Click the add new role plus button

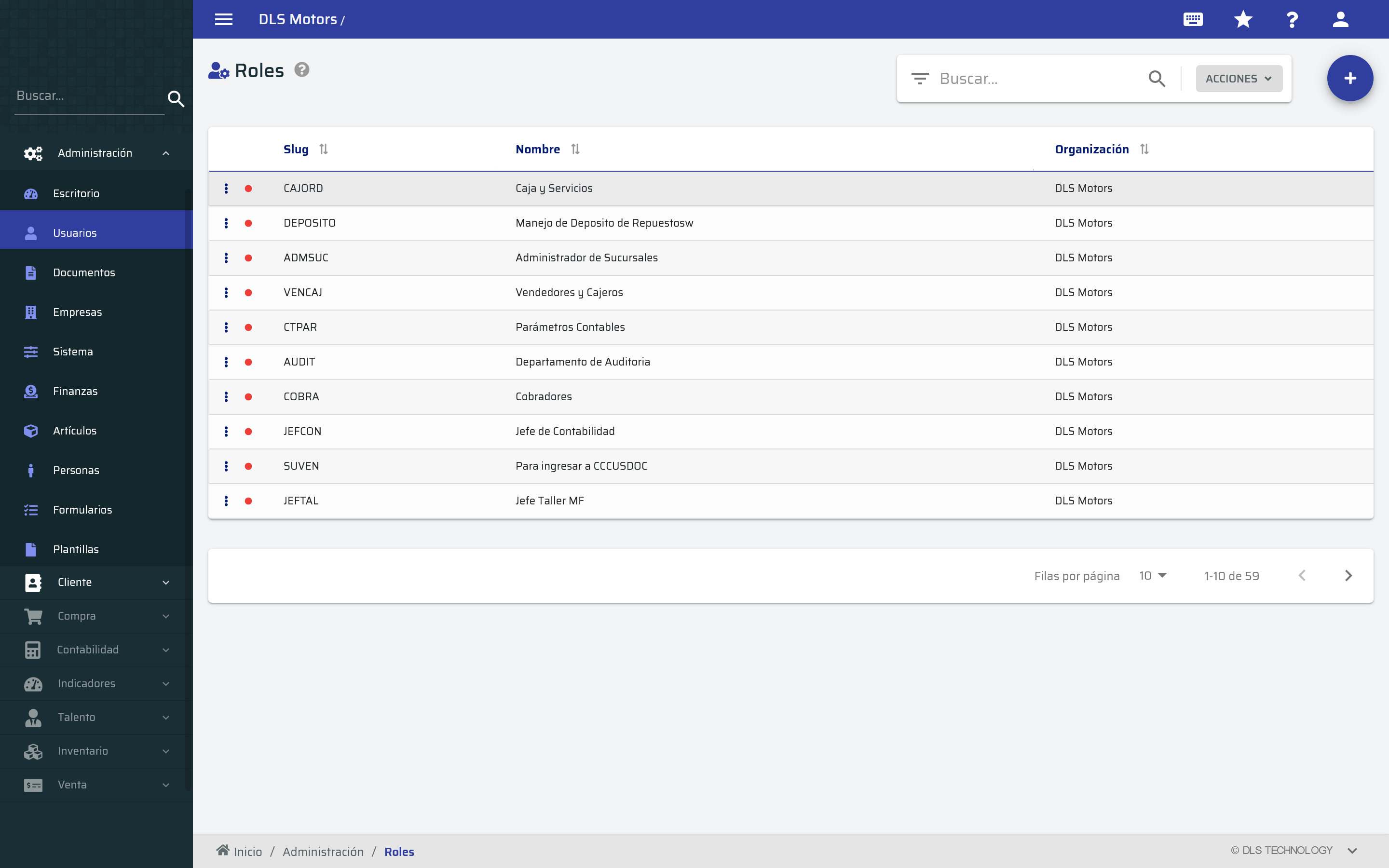click(x=1349, y=79)
